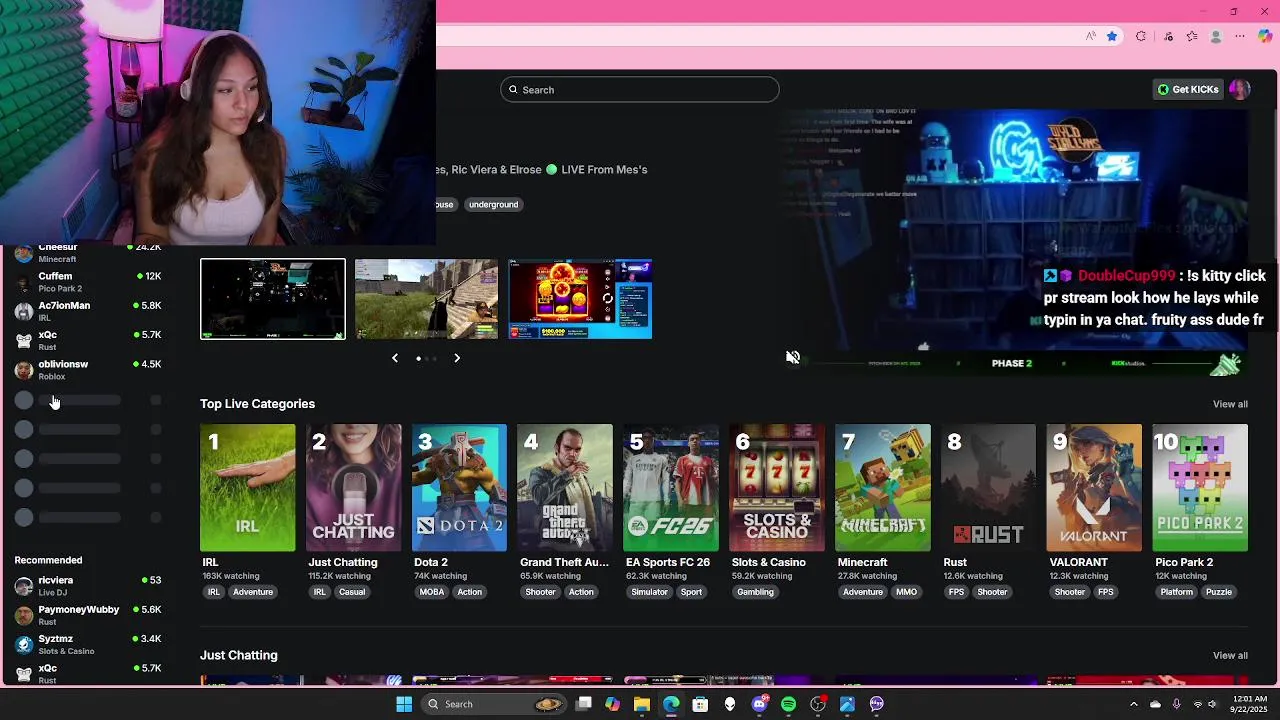Unmute the featured stream with the speaker icon
This screenshot has width=1280, height=720.
click(793, 357)
